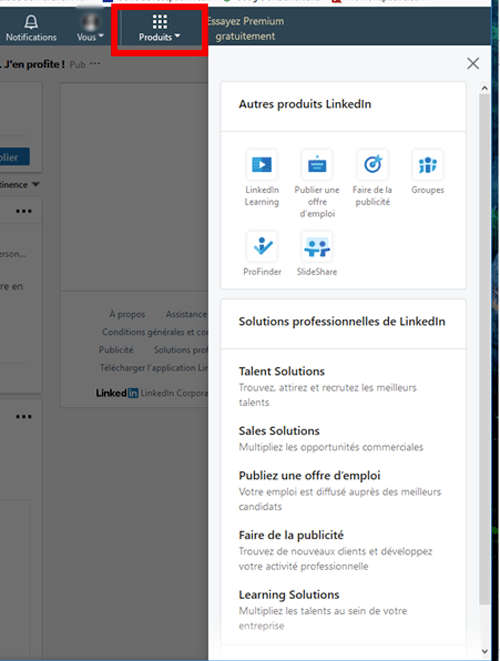
Task: Click the J'en profite ad link
Action: coord(34,64)
